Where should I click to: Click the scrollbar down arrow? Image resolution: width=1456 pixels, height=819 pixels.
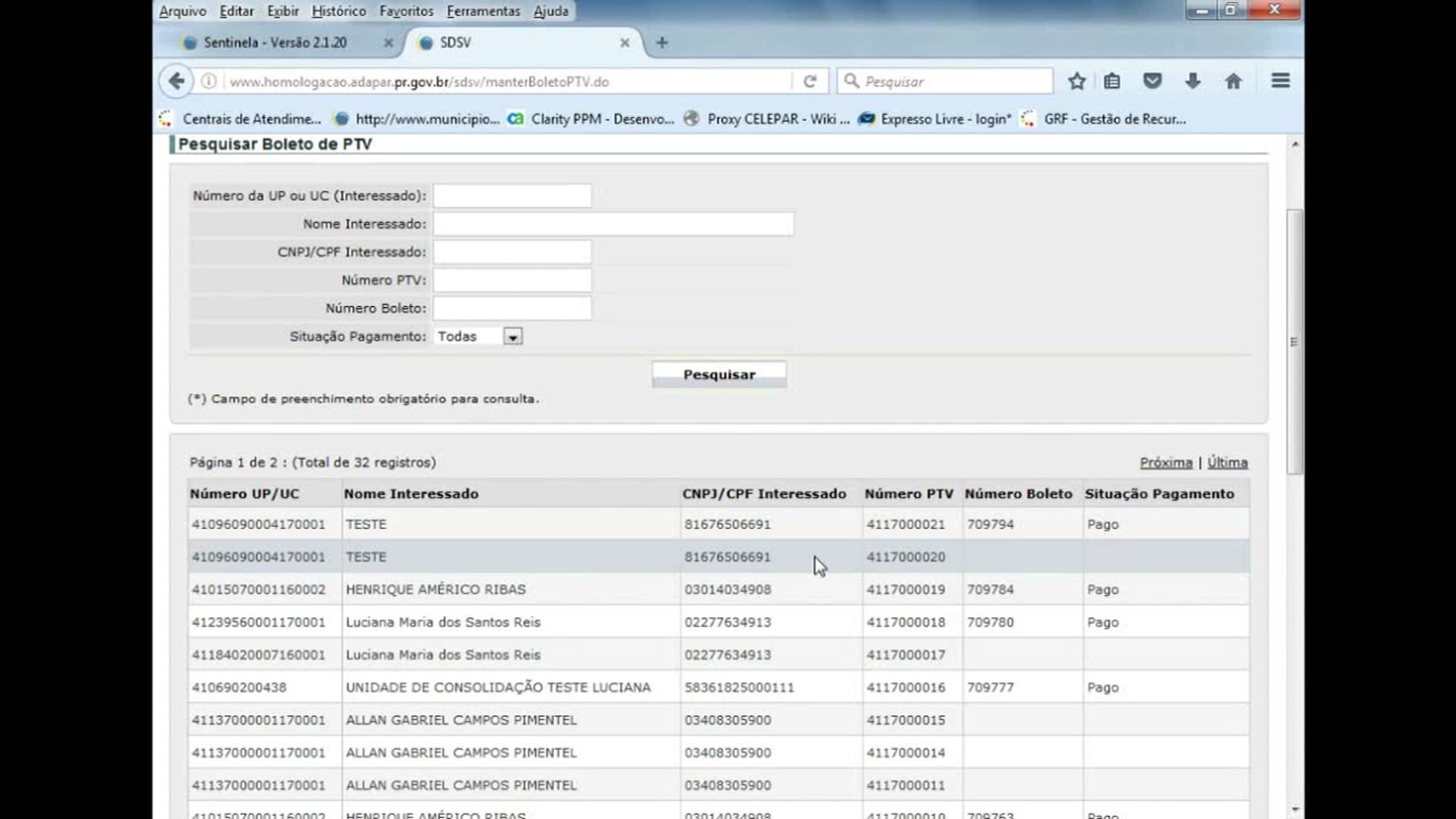tap(1295, 809)
